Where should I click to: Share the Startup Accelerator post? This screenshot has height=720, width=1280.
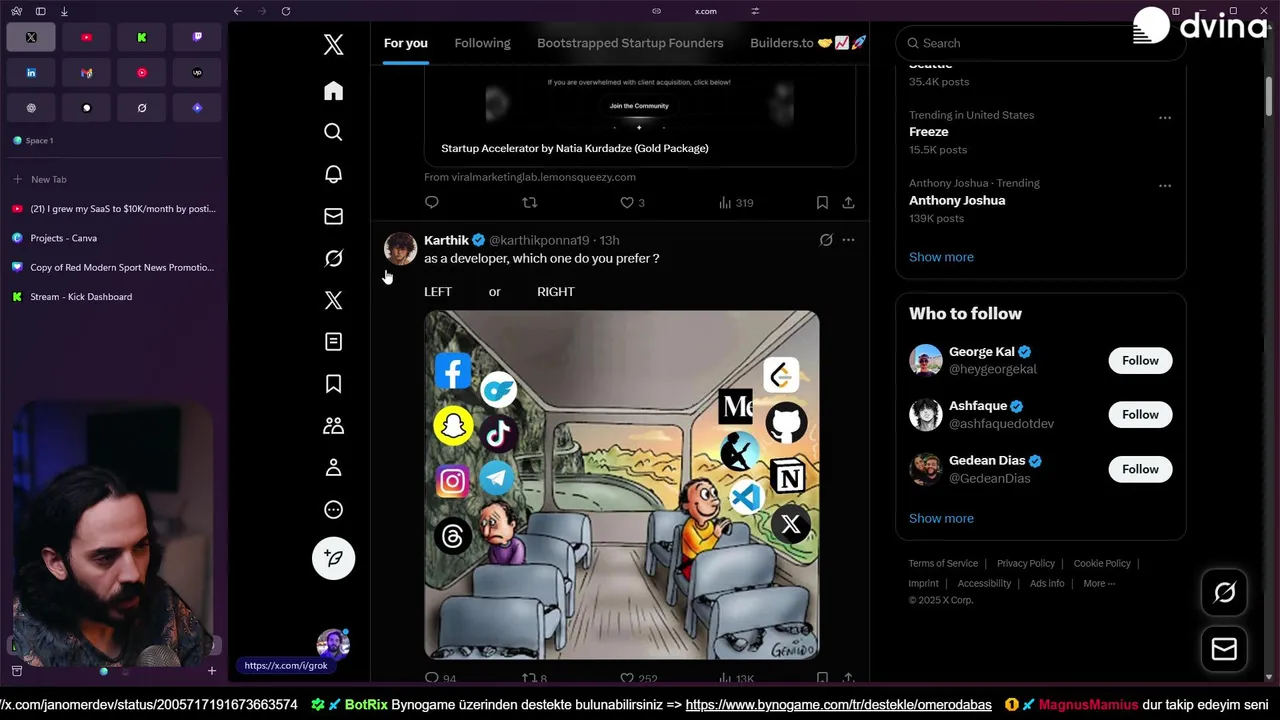(x=848, y=202)
